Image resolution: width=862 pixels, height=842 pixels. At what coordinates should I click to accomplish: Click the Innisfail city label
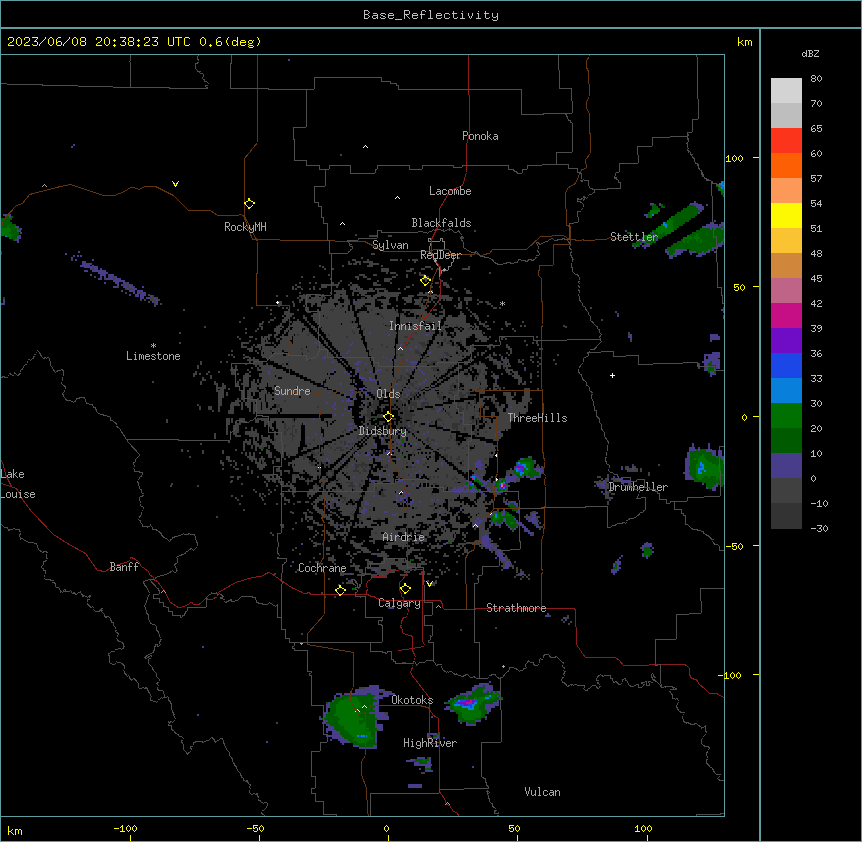(x=415, y=326)
